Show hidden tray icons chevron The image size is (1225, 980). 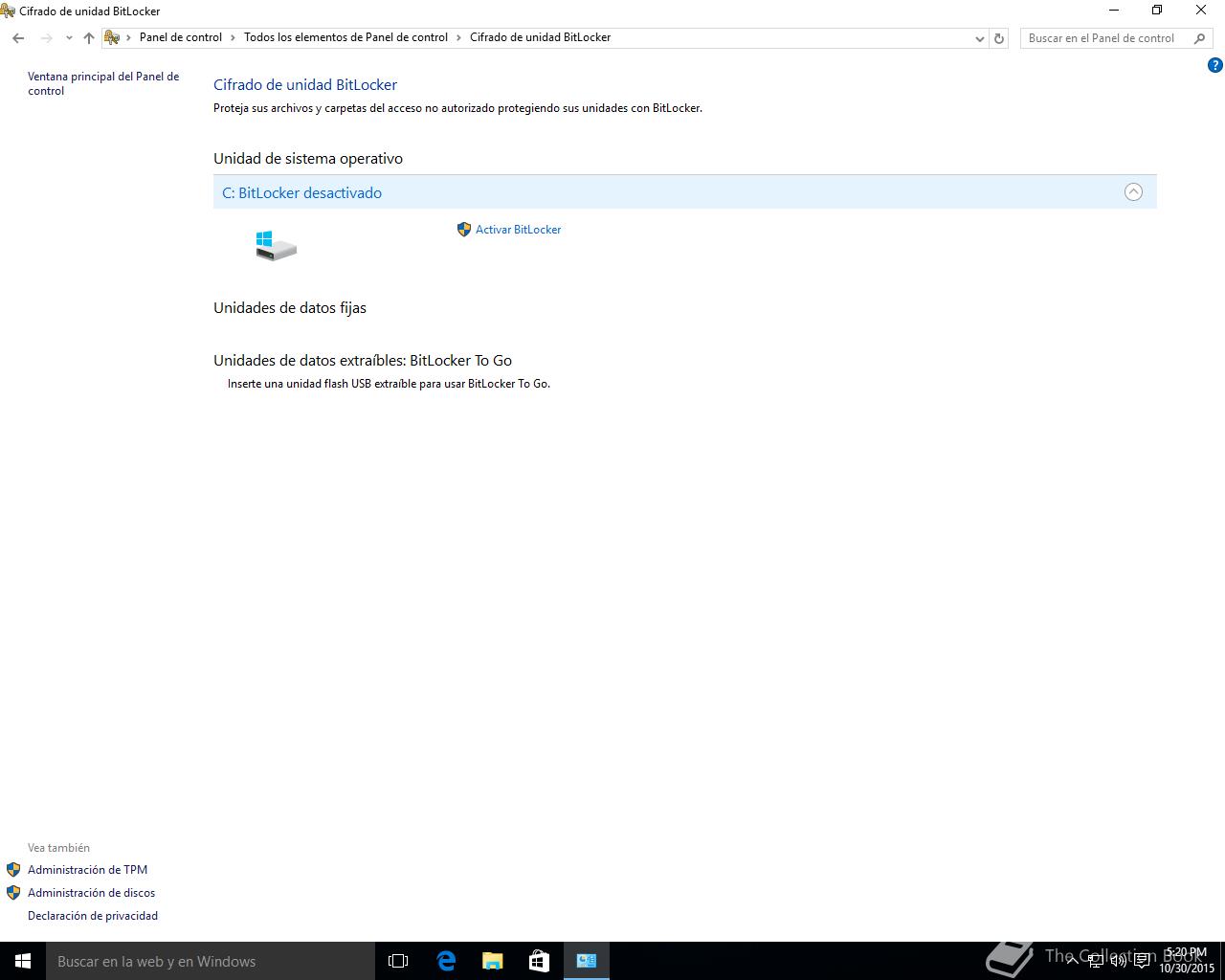tap(1073, 961)
